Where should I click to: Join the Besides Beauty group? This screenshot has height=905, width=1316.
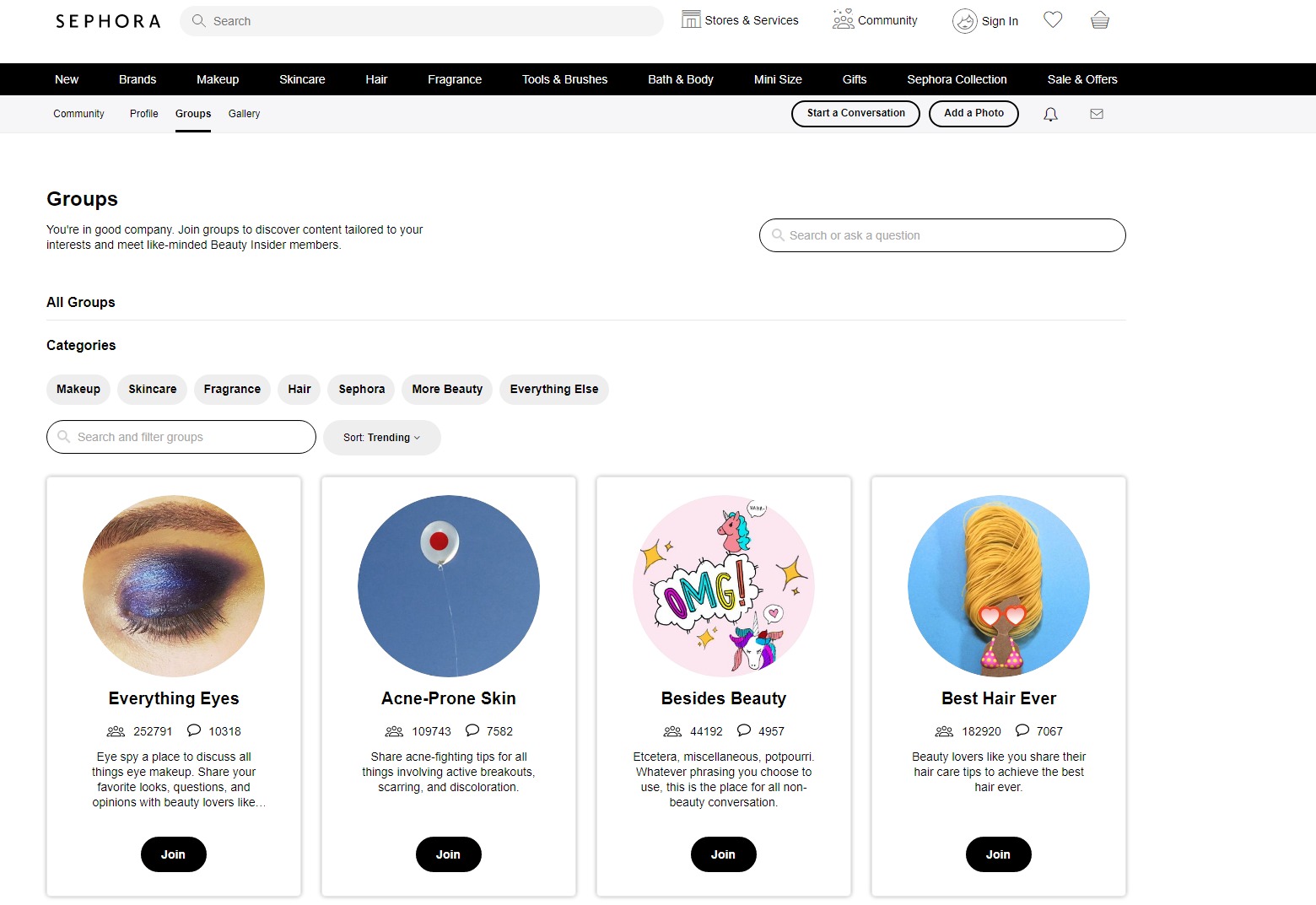[723, 854]
